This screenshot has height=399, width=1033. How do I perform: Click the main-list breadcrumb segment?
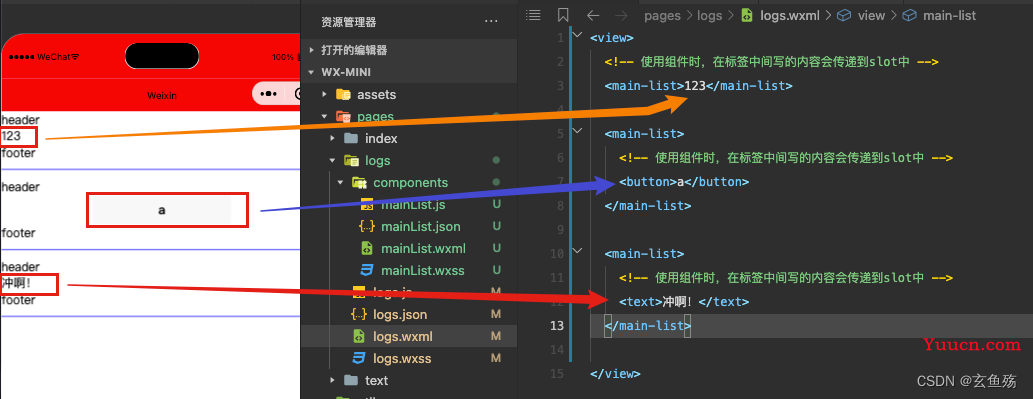tap(949, 16)
